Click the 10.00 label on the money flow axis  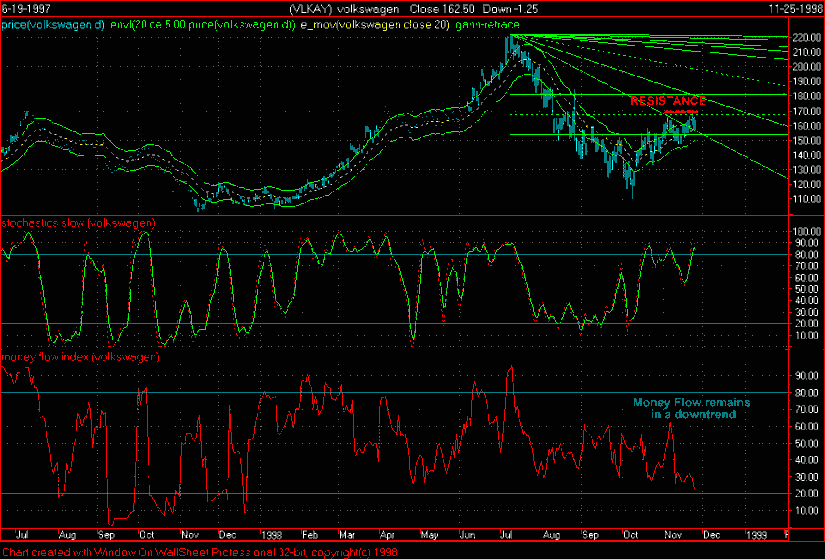pos(808,511)
